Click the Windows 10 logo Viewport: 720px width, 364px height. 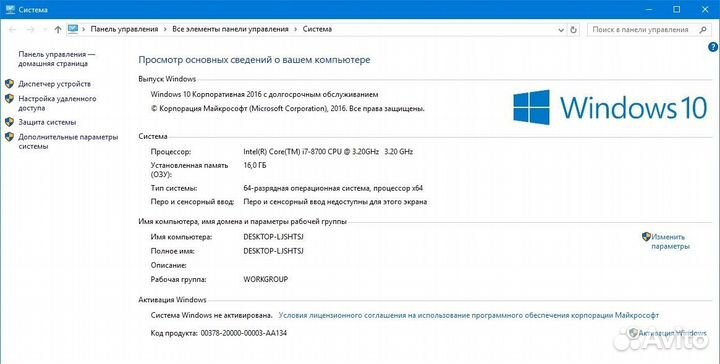[610, 107]
